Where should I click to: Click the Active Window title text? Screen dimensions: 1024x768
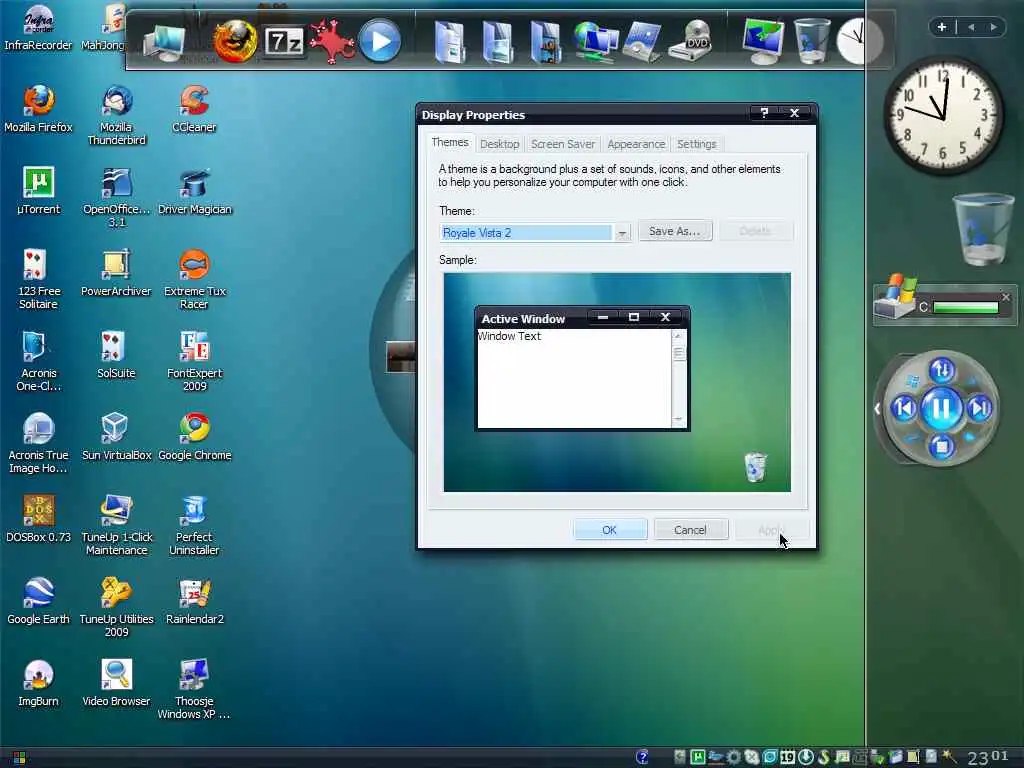(522, 319)
